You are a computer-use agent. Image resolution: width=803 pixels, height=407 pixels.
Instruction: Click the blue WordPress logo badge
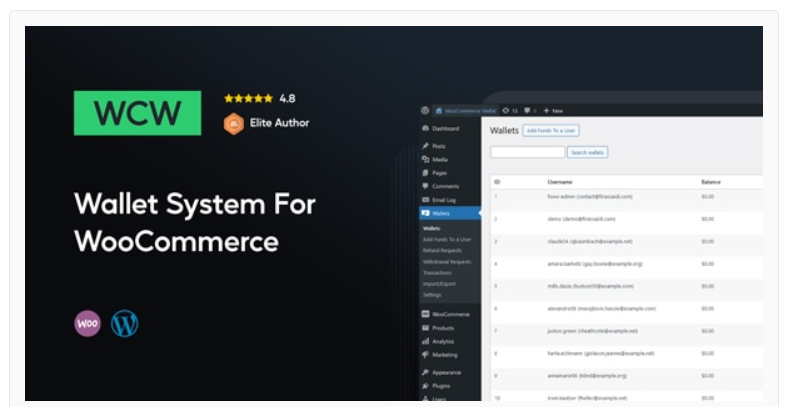tap(124, 324)
